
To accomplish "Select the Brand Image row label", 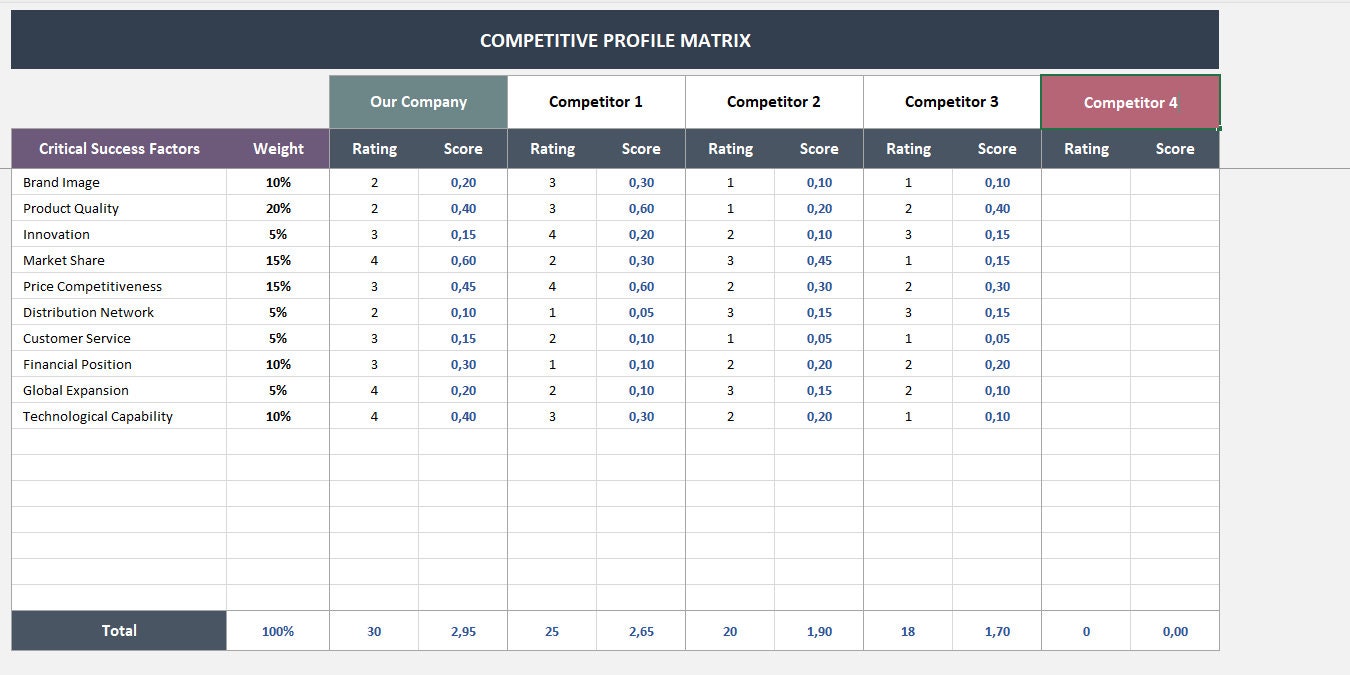I will [62, 182].
